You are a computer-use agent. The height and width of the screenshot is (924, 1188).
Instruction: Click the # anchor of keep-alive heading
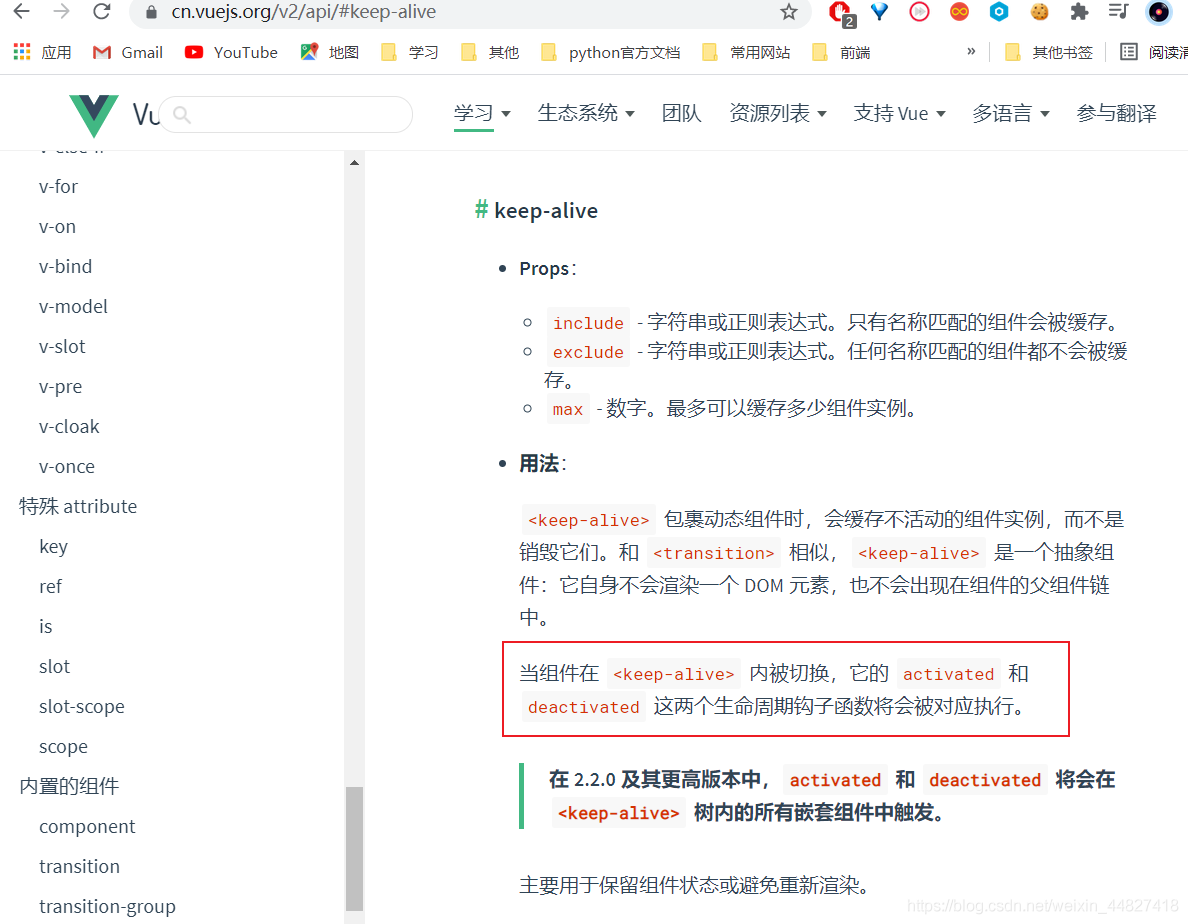tap(480, 209)
